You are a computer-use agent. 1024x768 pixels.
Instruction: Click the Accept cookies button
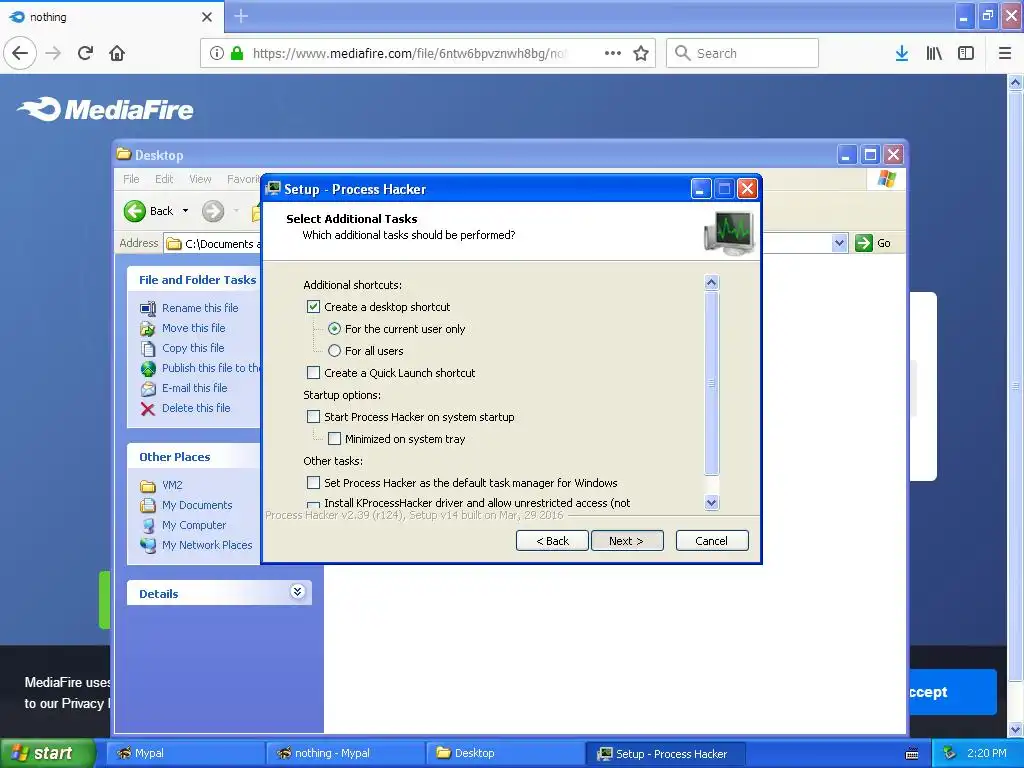[x=953, y=692]
